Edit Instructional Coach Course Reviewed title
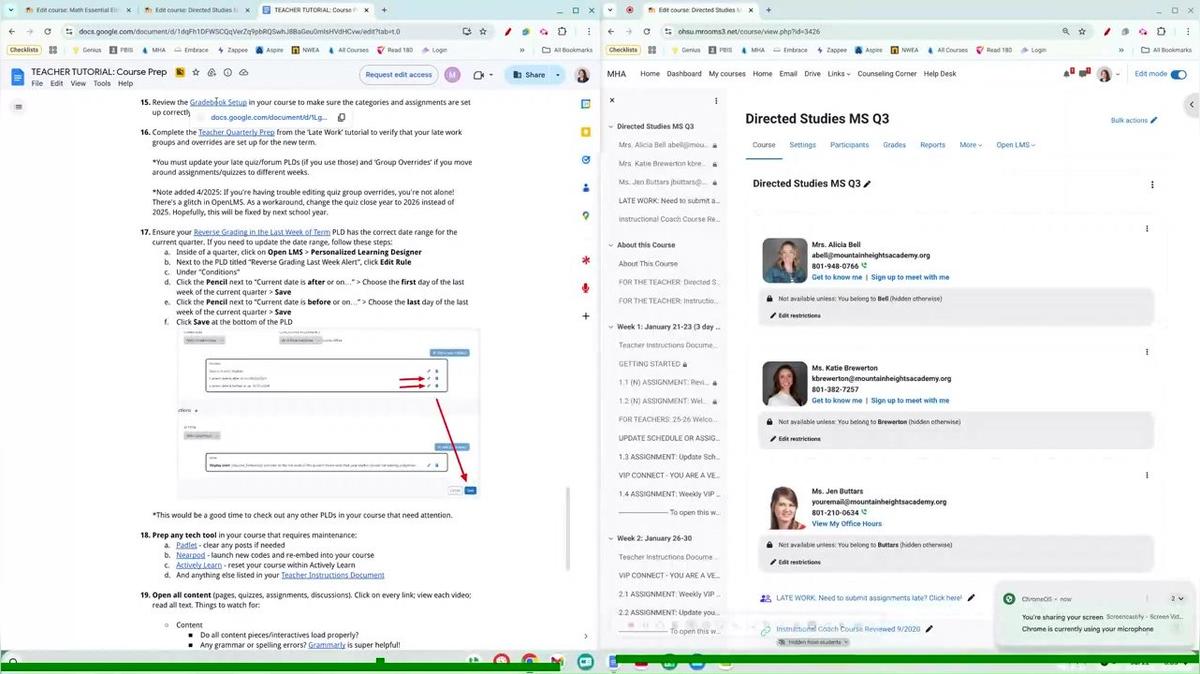The image size is (1200, 674). pos(929,629)
